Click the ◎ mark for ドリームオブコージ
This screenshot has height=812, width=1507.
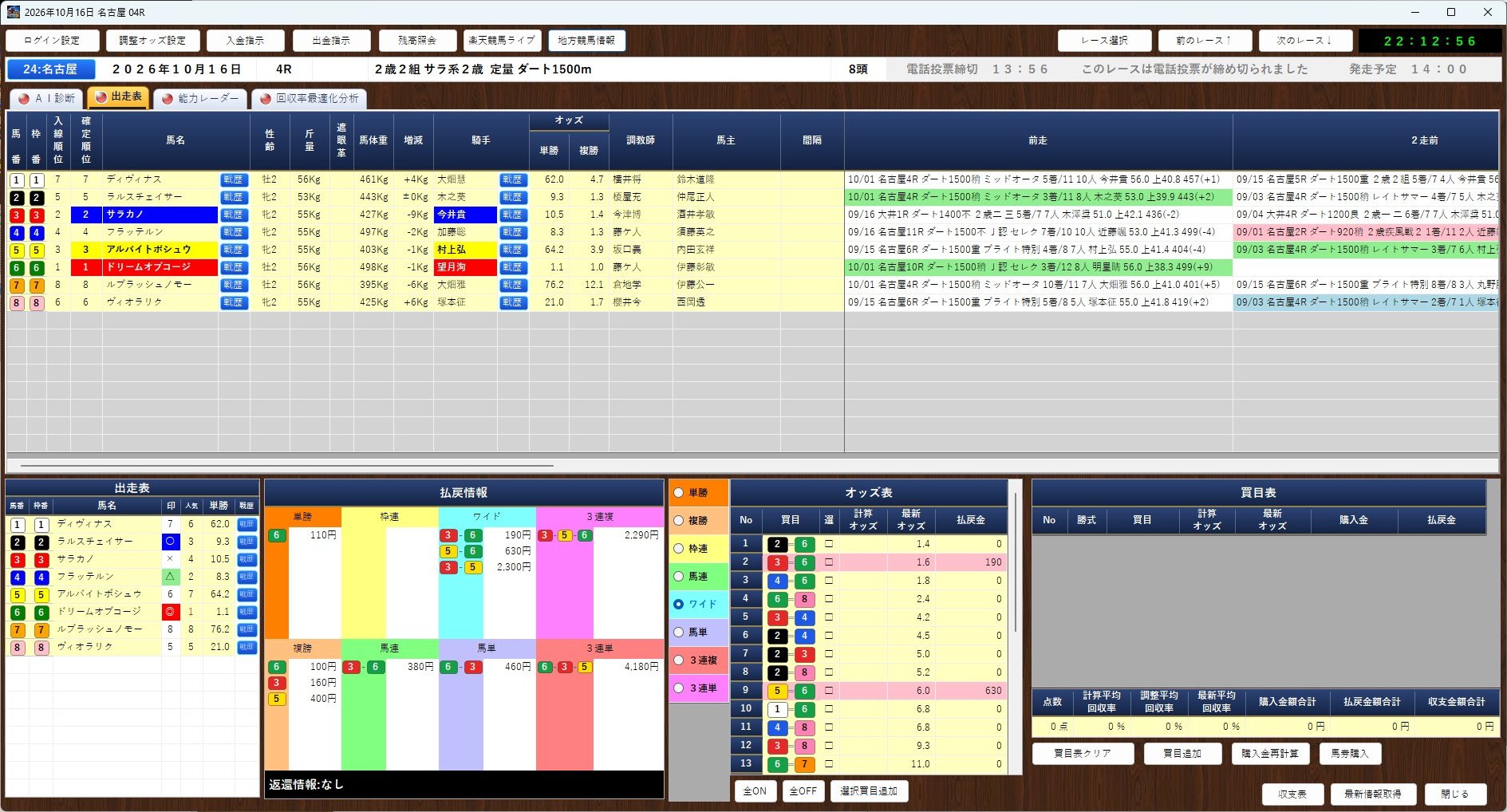pos(169,612)
